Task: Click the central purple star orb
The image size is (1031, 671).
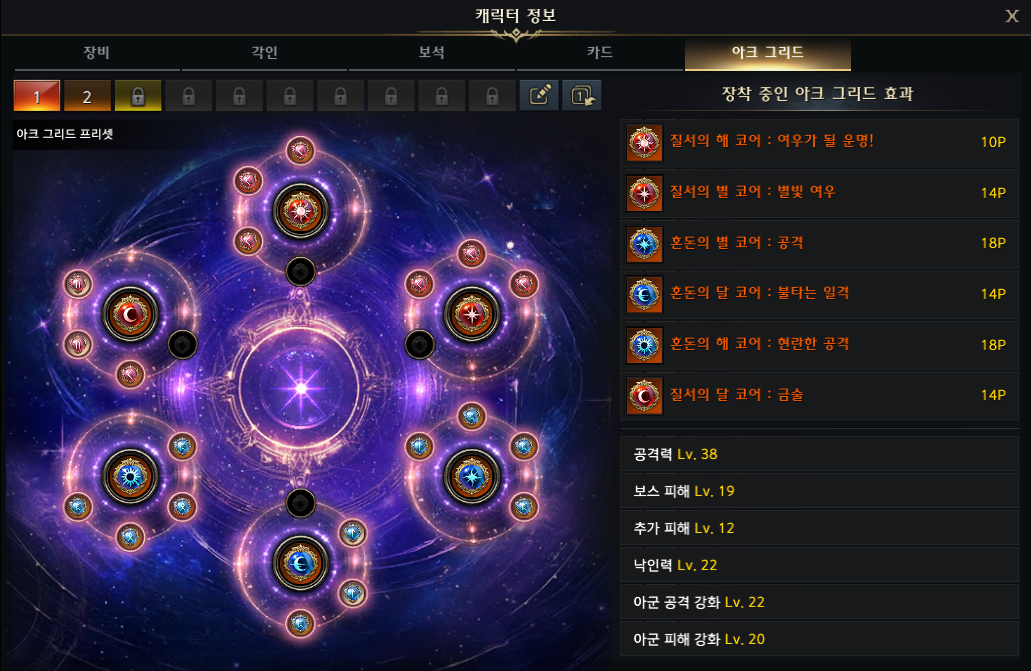Action: 300,388
